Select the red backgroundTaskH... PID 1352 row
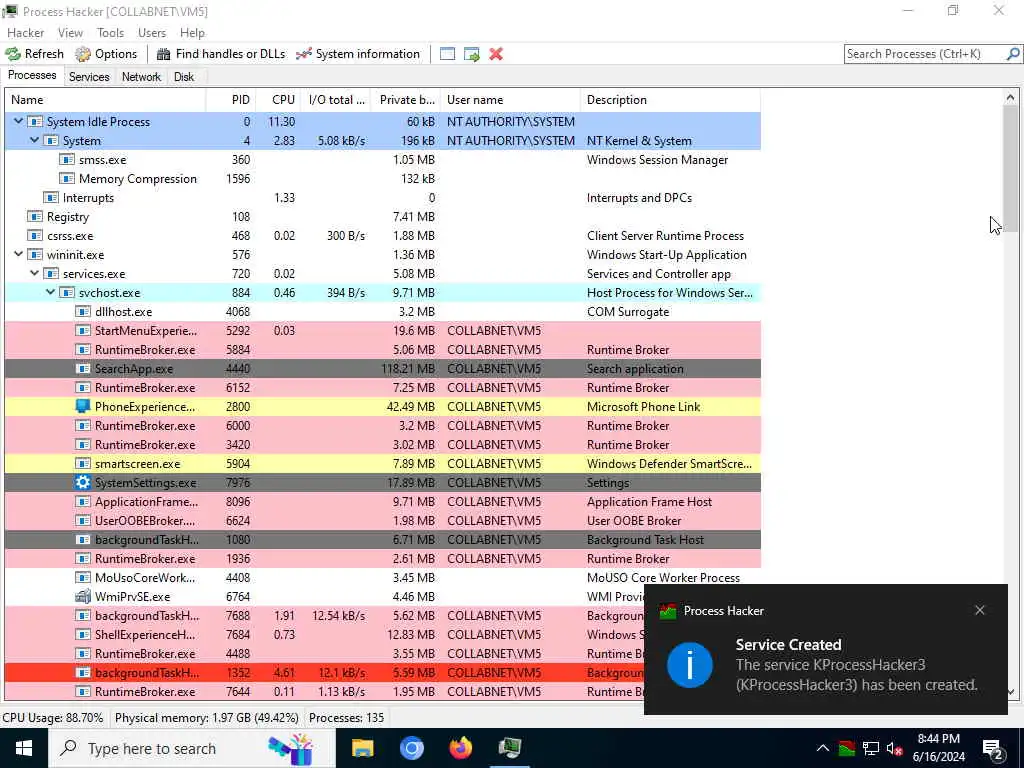Screen dimensions: 1024x768 [x=324, y=673]
